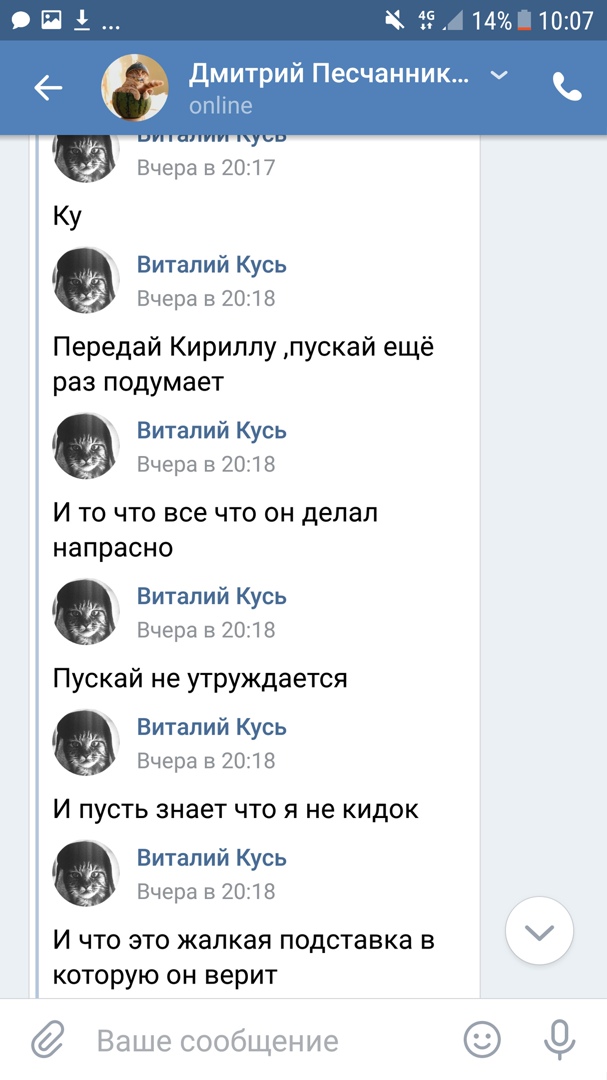
Task: Open Виталий Кусь name above Пускай не утруждается
Action: pyautogui.click(x=211, y=596)
